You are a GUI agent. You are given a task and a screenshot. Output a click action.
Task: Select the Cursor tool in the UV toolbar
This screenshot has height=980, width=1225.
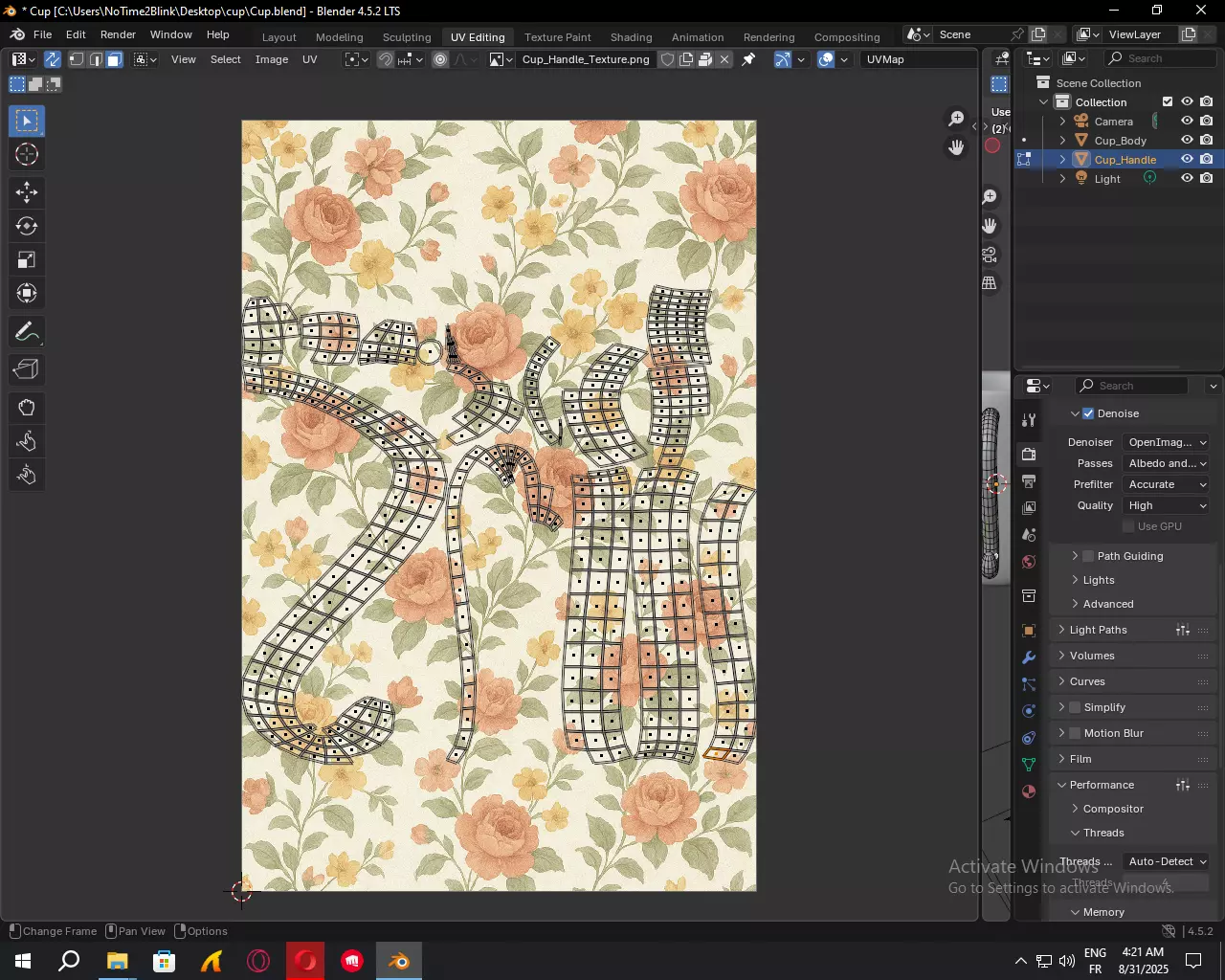tap(27, 155)
